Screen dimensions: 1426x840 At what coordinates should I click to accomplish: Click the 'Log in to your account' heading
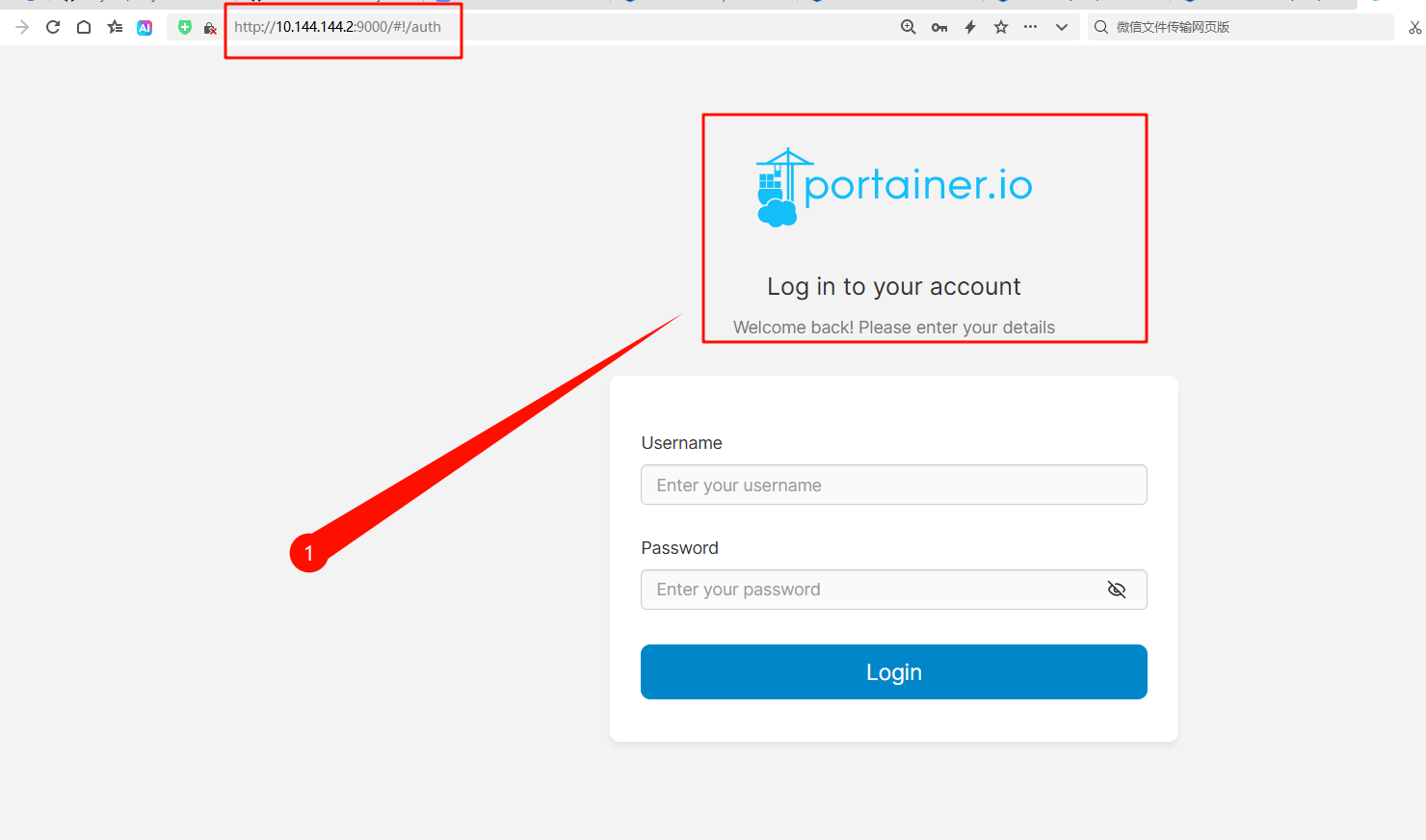coord(894,286)
